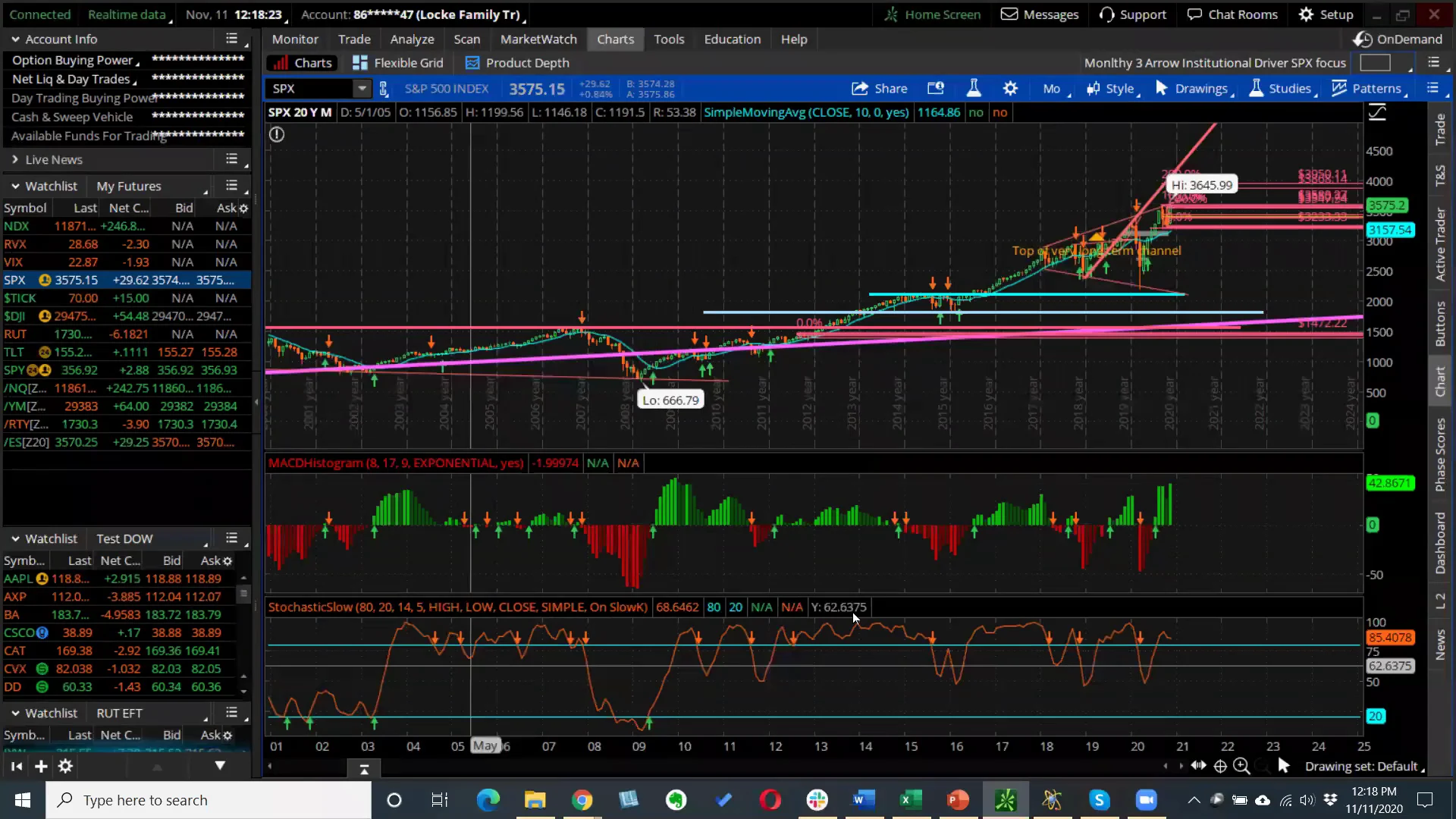
Task: Click the expand-arrows chart width icon
Action: 1198,766
